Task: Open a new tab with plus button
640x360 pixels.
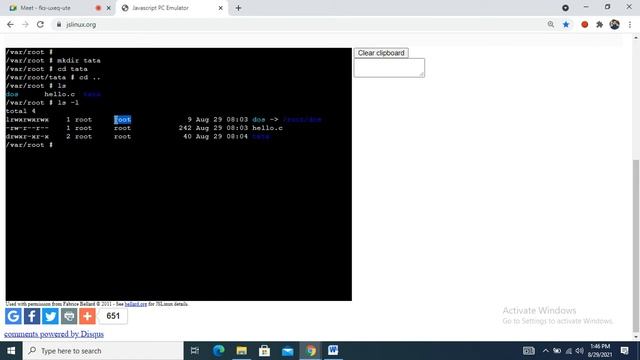Action: click(x=238, y=8)
